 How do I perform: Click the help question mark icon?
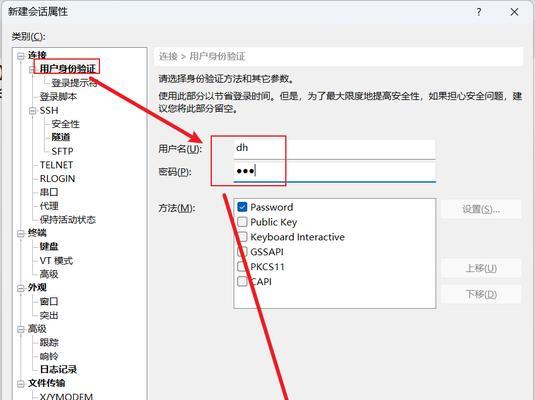(479, 12)
